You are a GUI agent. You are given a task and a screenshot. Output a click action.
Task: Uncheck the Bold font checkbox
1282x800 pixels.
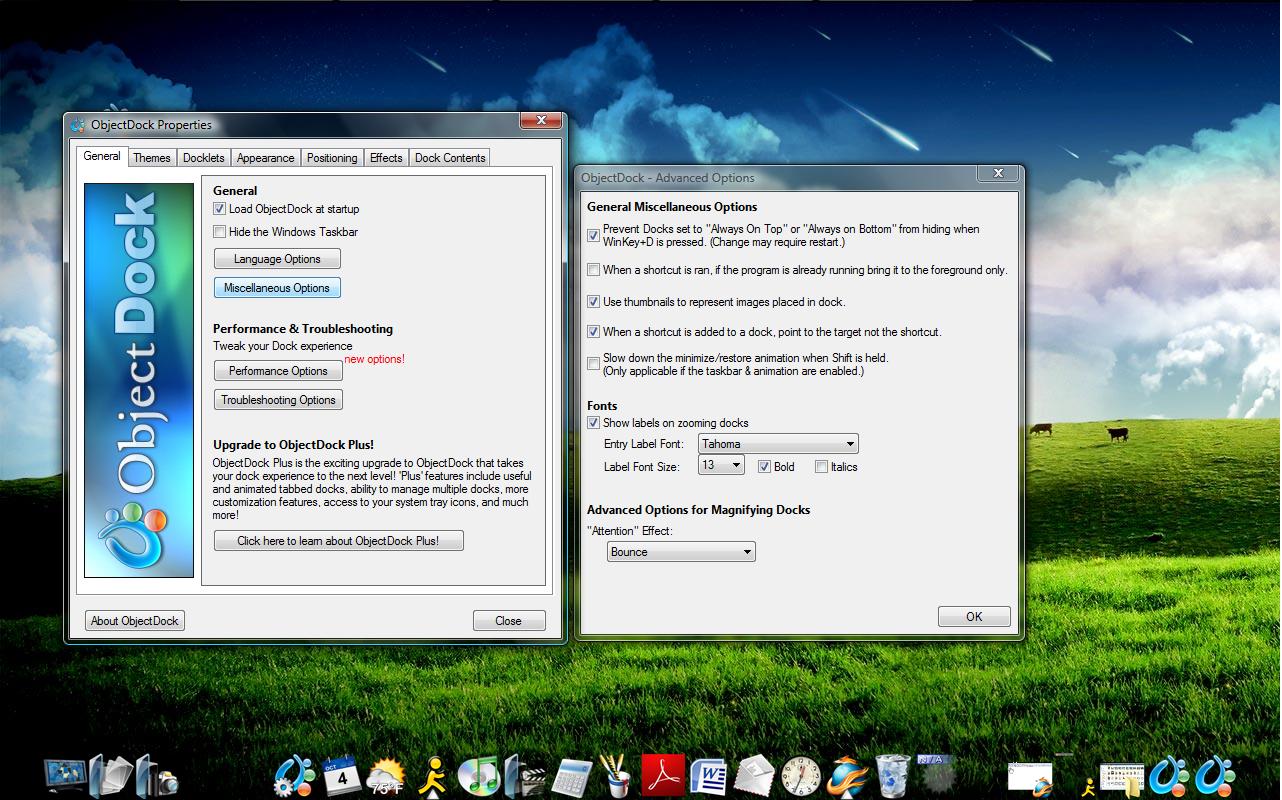[x=765, y=467]
